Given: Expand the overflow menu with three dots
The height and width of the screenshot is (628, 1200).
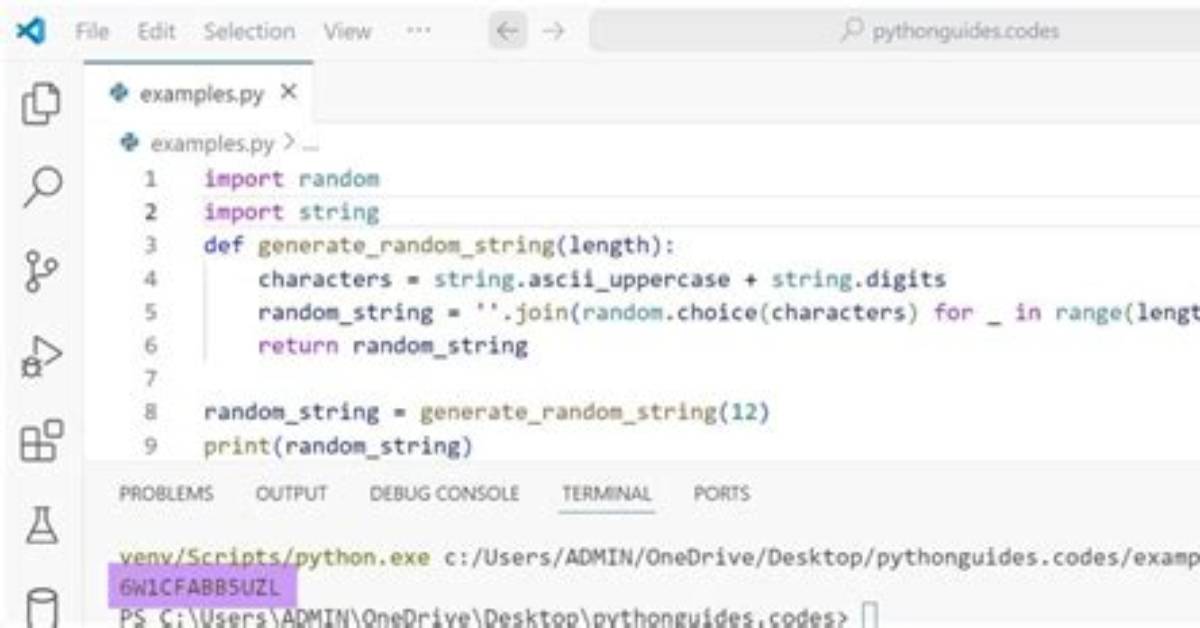Looking at the screenshot, I should [x=418, y=31].
